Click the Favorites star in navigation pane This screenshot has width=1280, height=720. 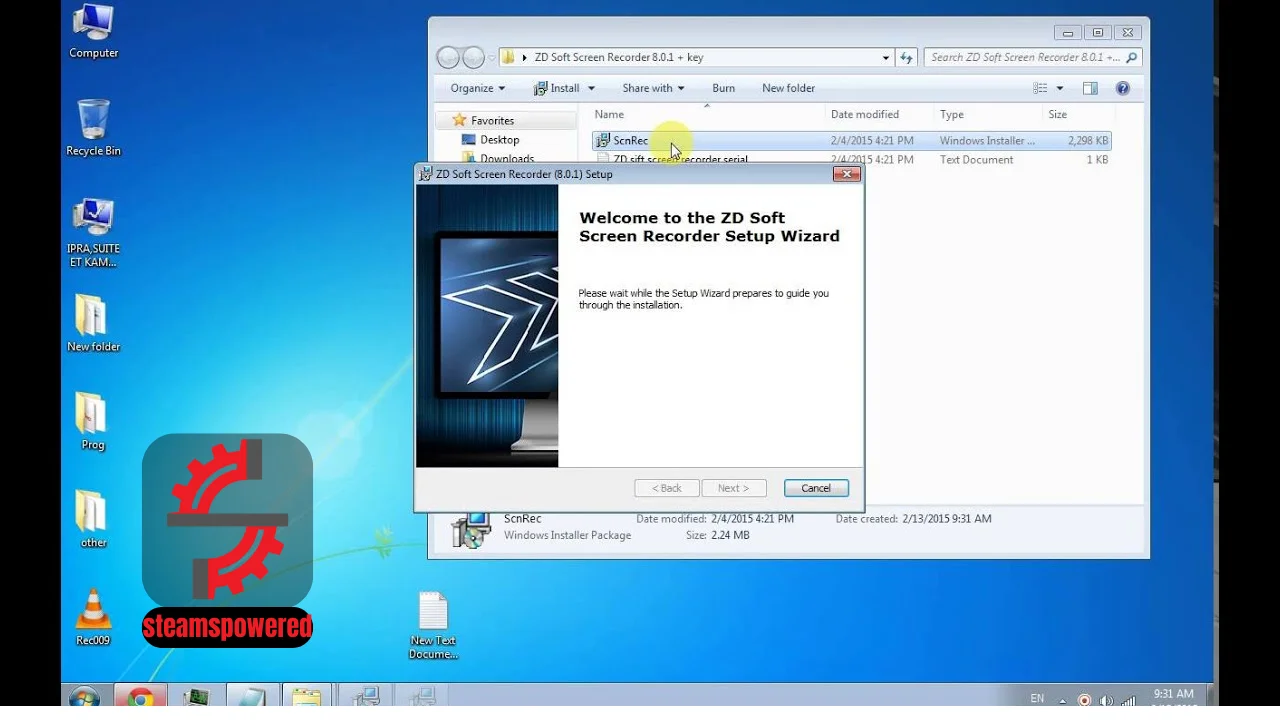coord(460,120)
